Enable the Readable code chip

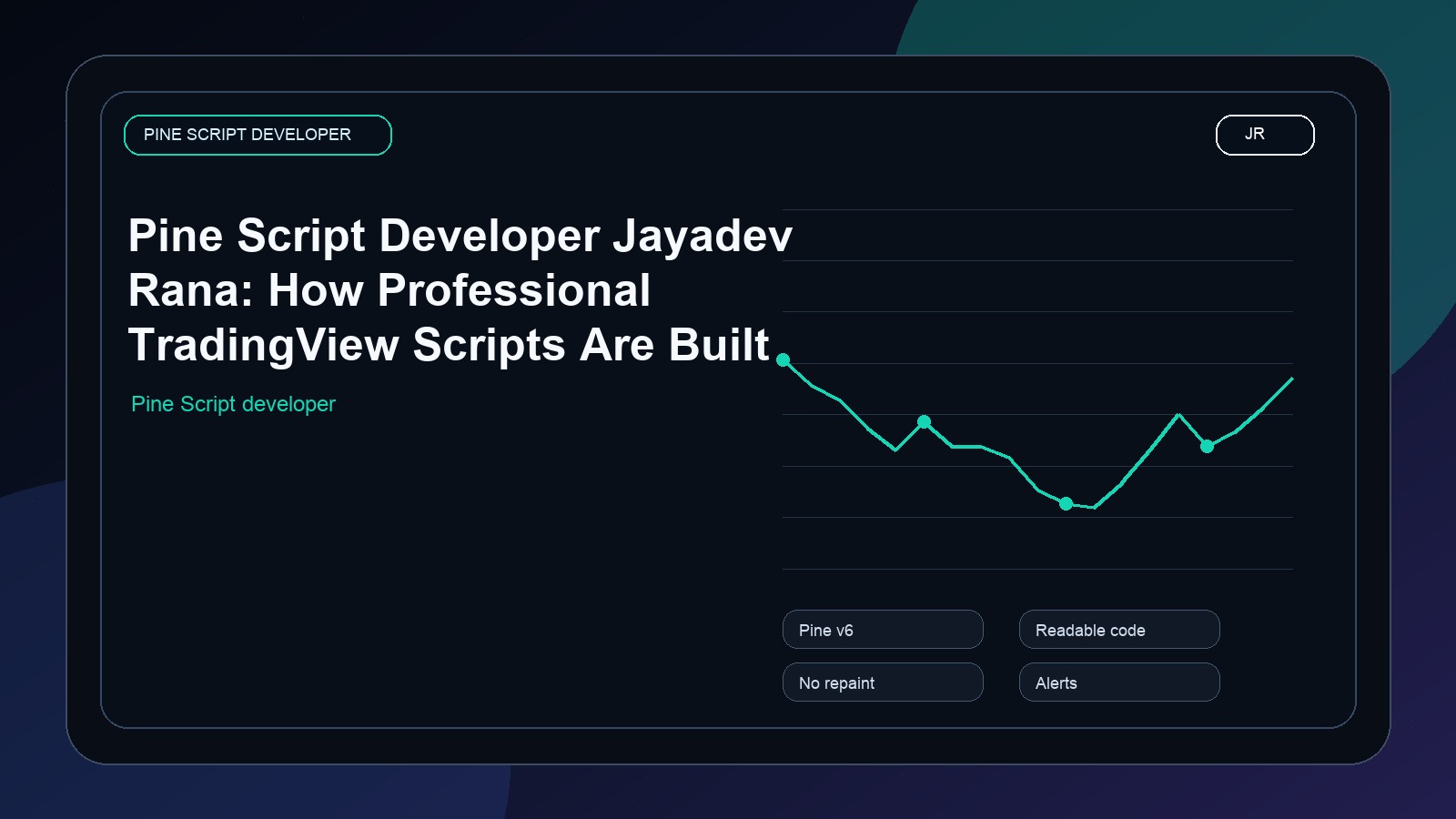pos(1118,629)
